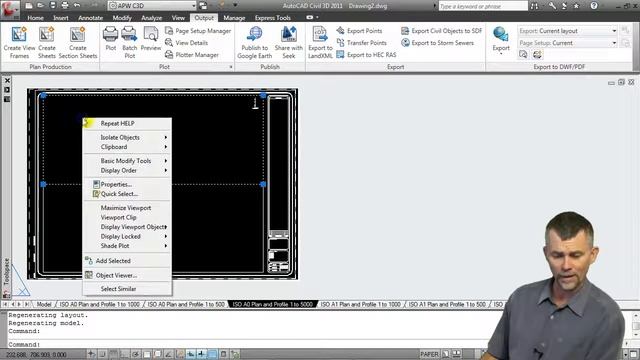Image resolution: width=640 pixels, height=360 pixels.
Task: Open the Page Setup: Current dropdown
Action: point(567,43)
